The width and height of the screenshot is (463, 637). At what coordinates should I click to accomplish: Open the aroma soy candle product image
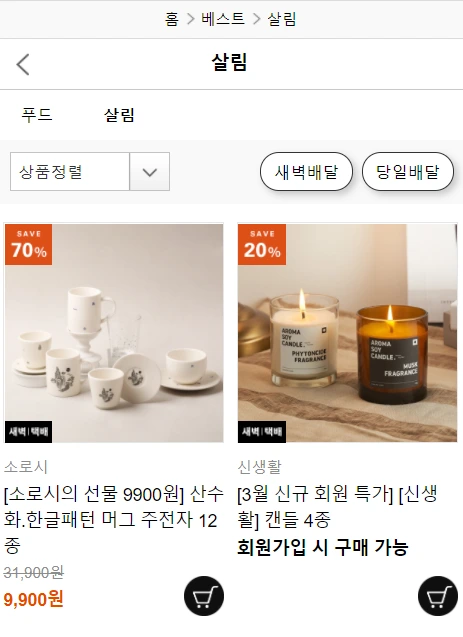pos(348,333)
